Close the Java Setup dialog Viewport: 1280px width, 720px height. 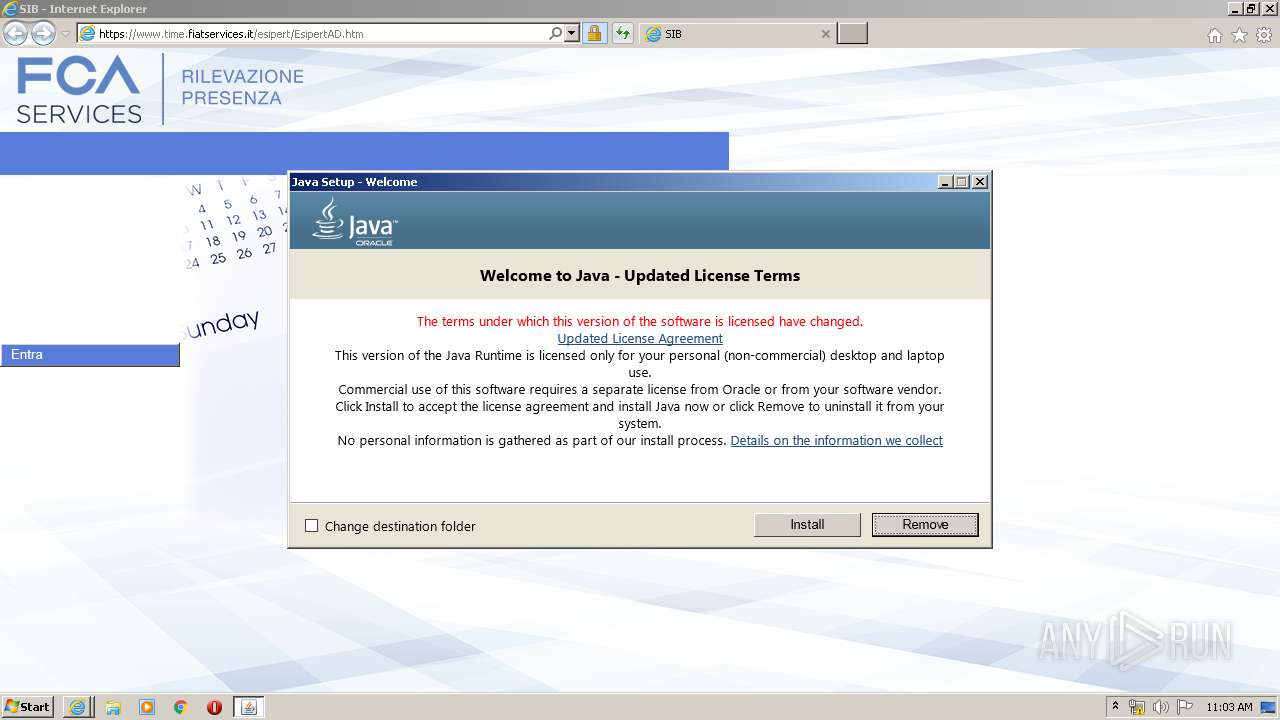[980, 182]
